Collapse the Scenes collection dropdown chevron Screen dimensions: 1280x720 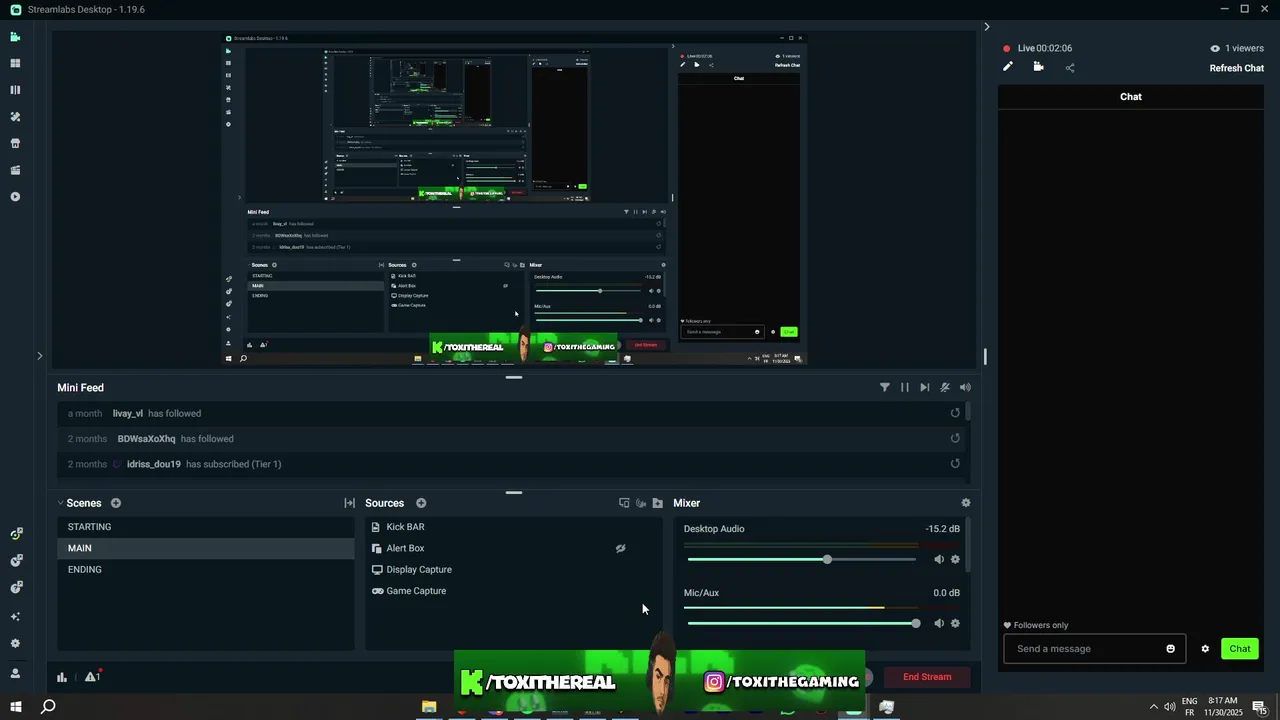(x=60, y=503)
